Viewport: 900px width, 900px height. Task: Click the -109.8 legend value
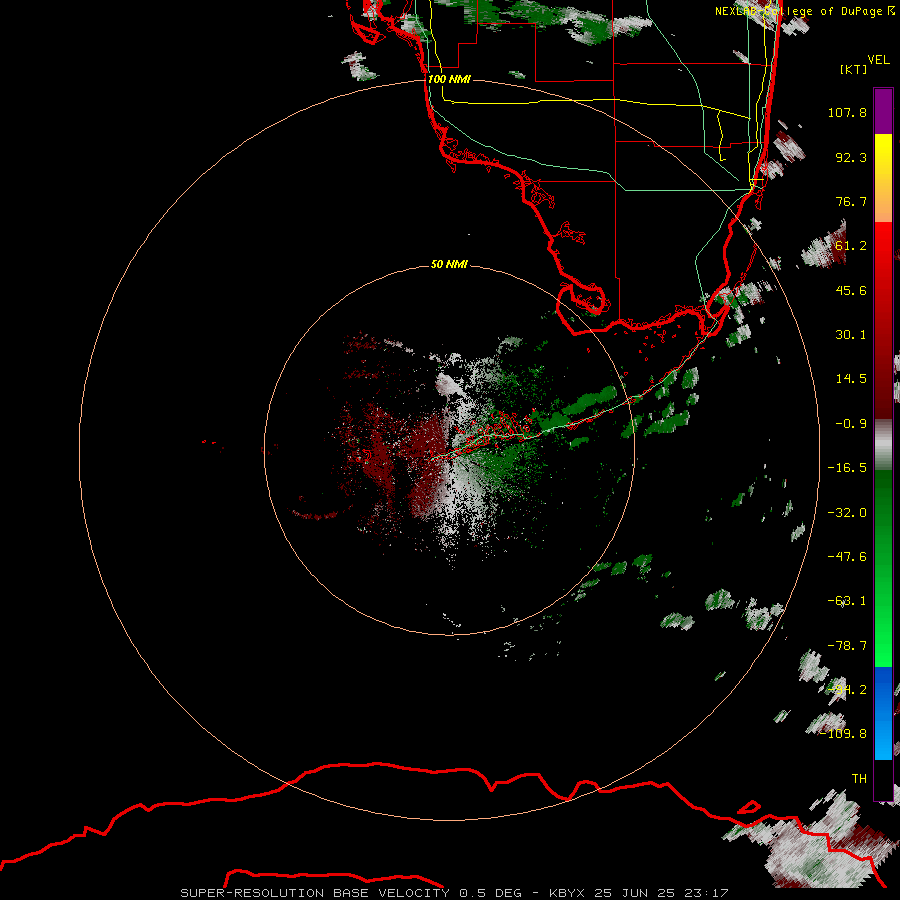(844, 734)
